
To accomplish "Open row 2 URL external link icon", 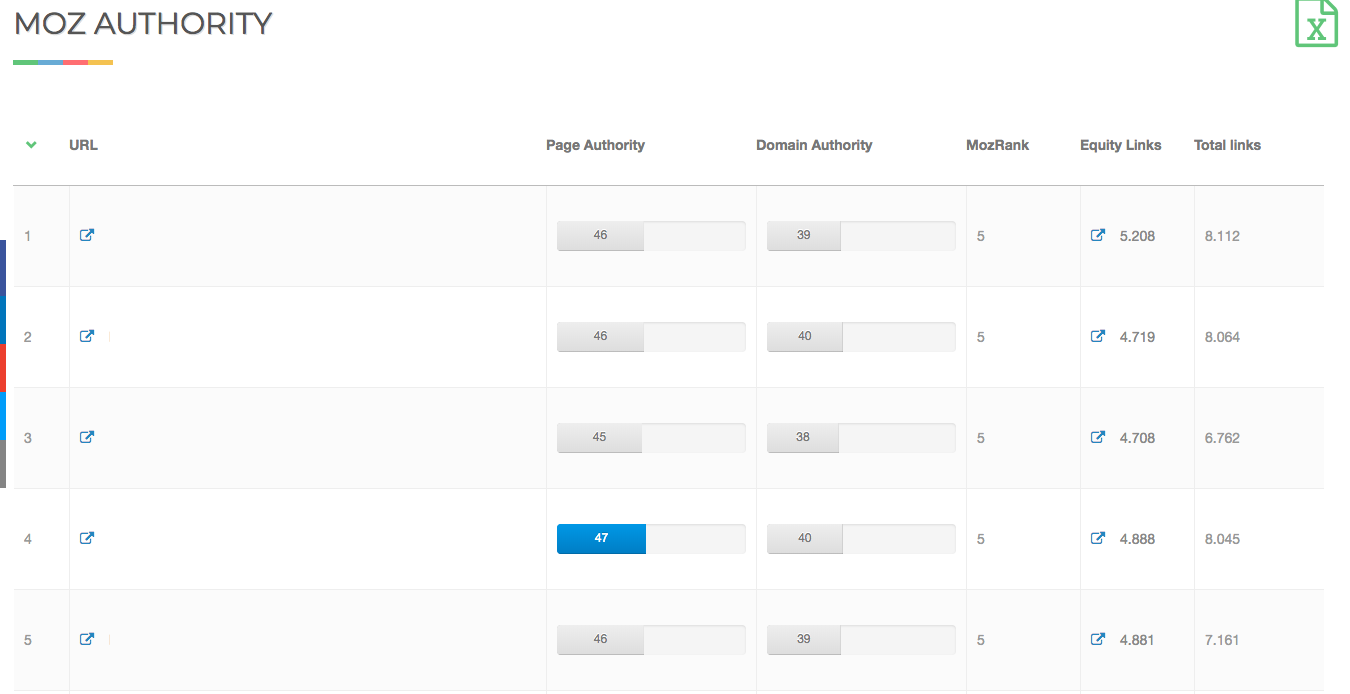I will 87,336.
